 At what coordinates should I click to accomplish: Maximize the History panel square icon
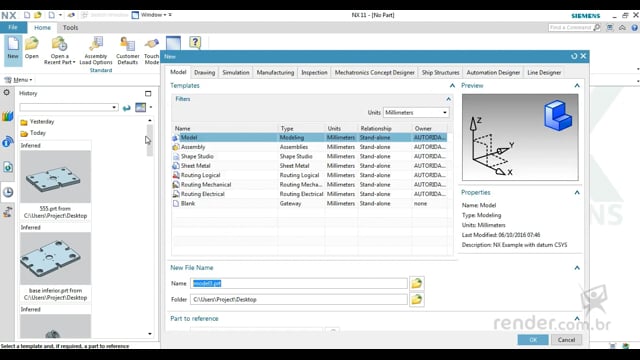click(x=148, y=93)
